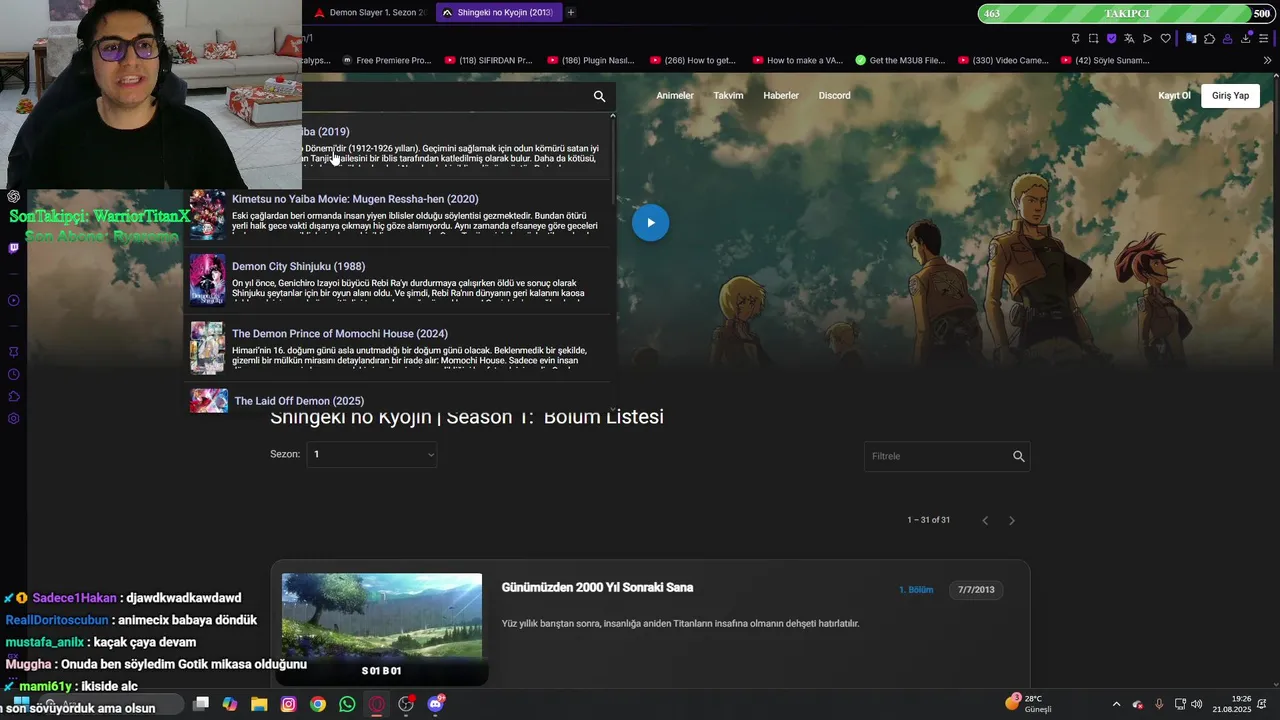
Task: Show more bookmarks with double chevron
Action: click(1267, 60)
